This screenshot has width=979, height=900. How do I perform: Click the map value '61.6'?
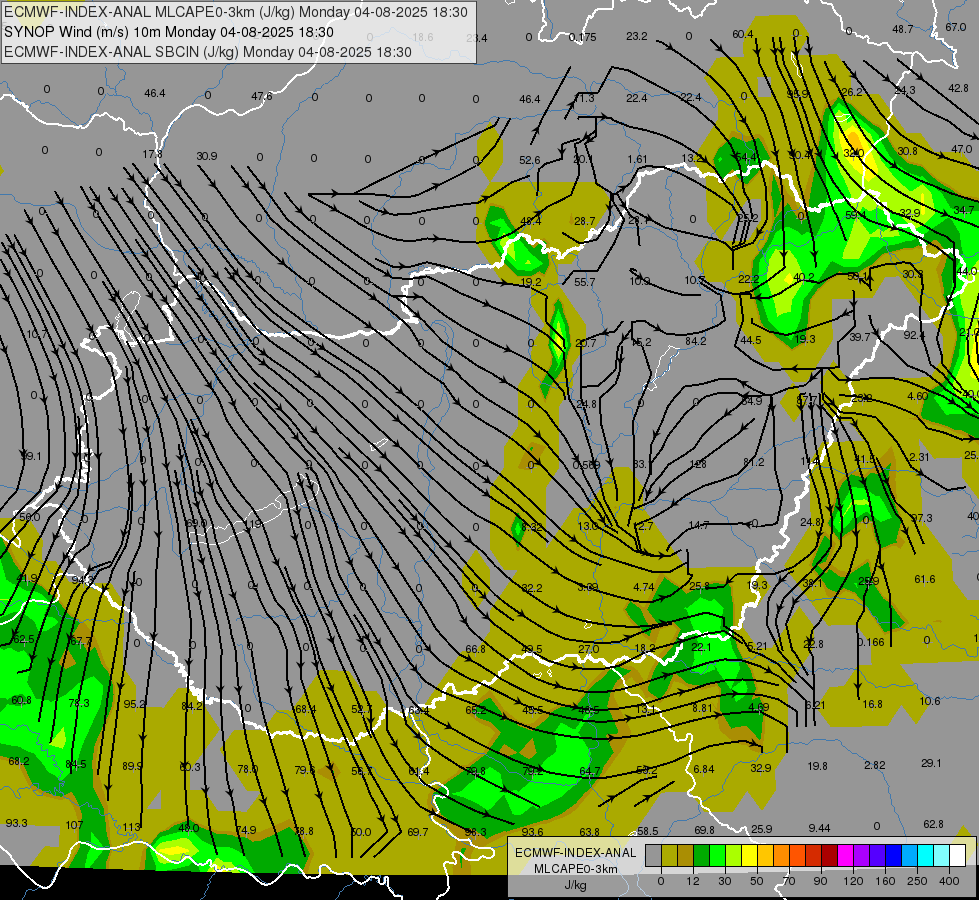(925, 580)
